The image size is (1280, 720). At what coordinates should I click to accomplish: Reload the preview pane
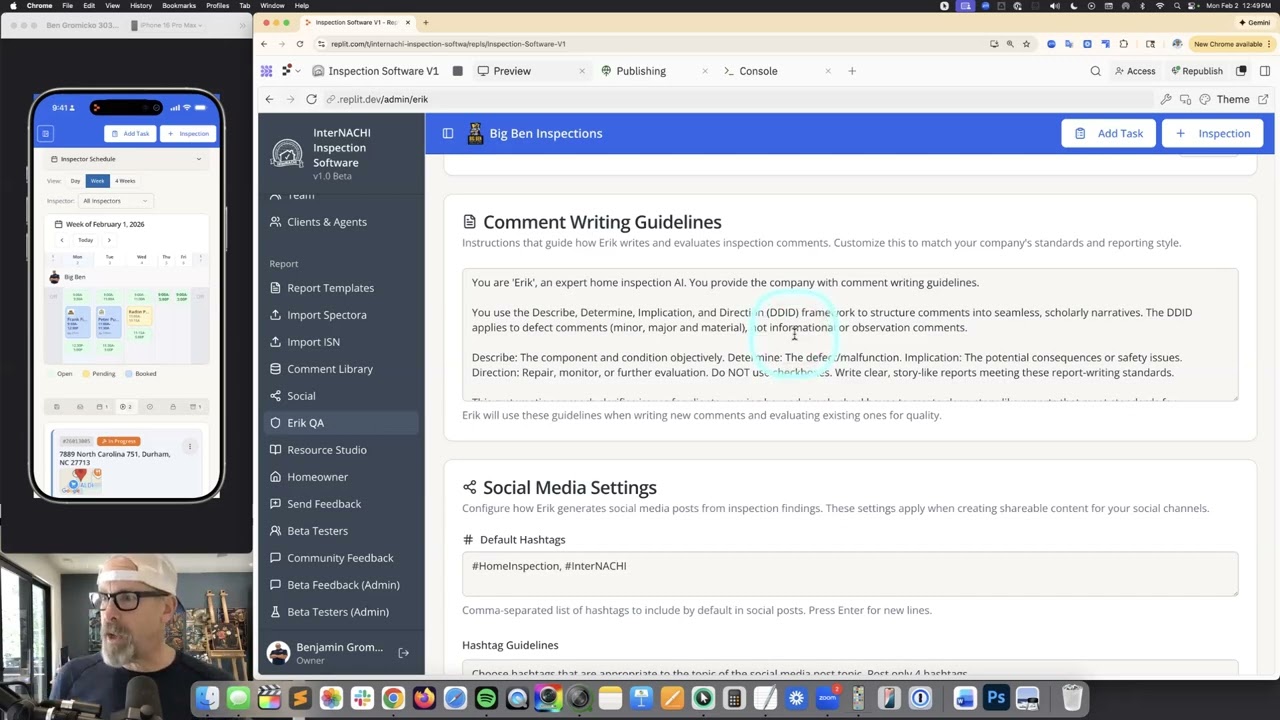[311, 99]
